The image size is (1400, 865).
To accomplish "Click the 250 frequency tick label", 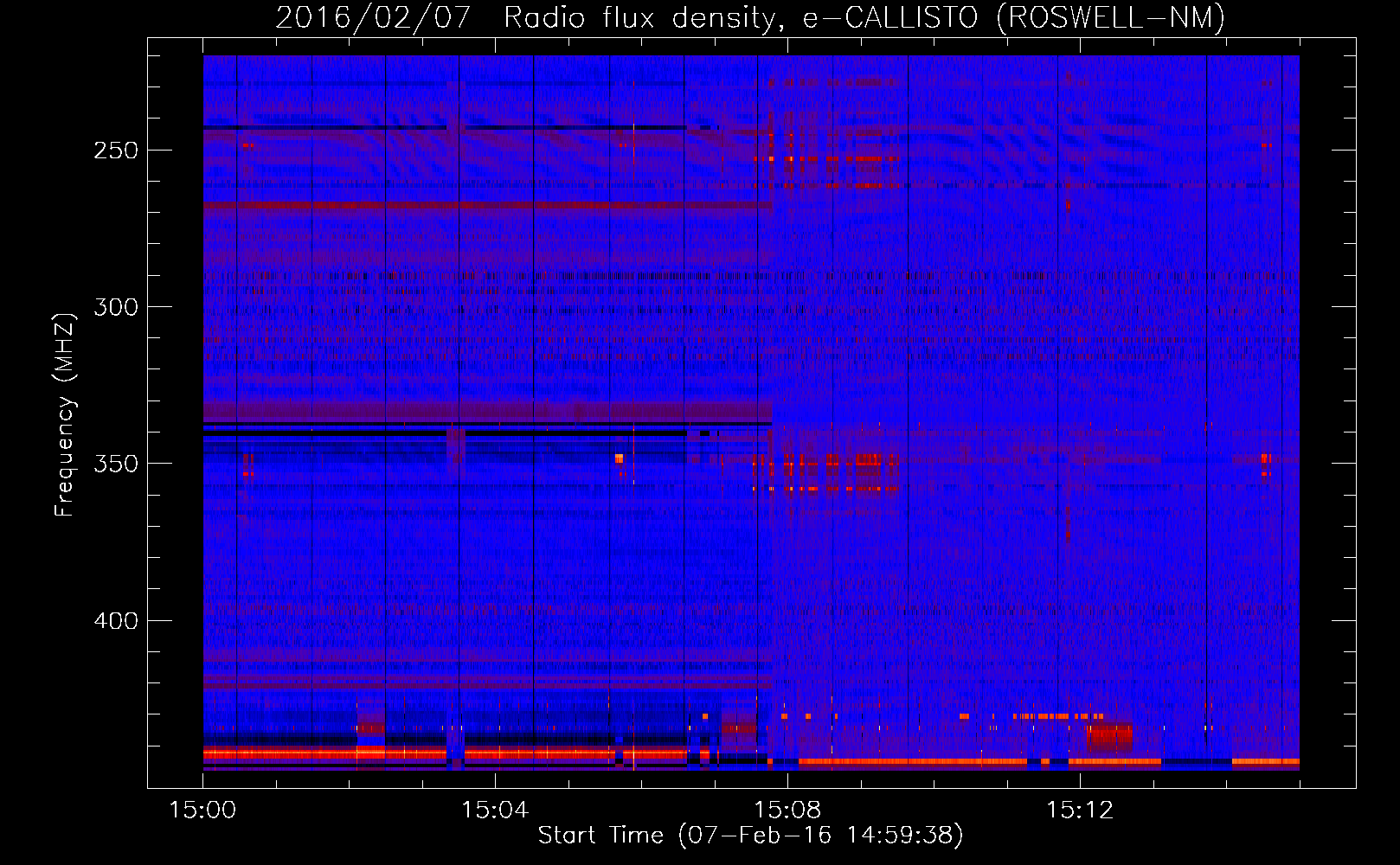I will [x=116, y=151].
